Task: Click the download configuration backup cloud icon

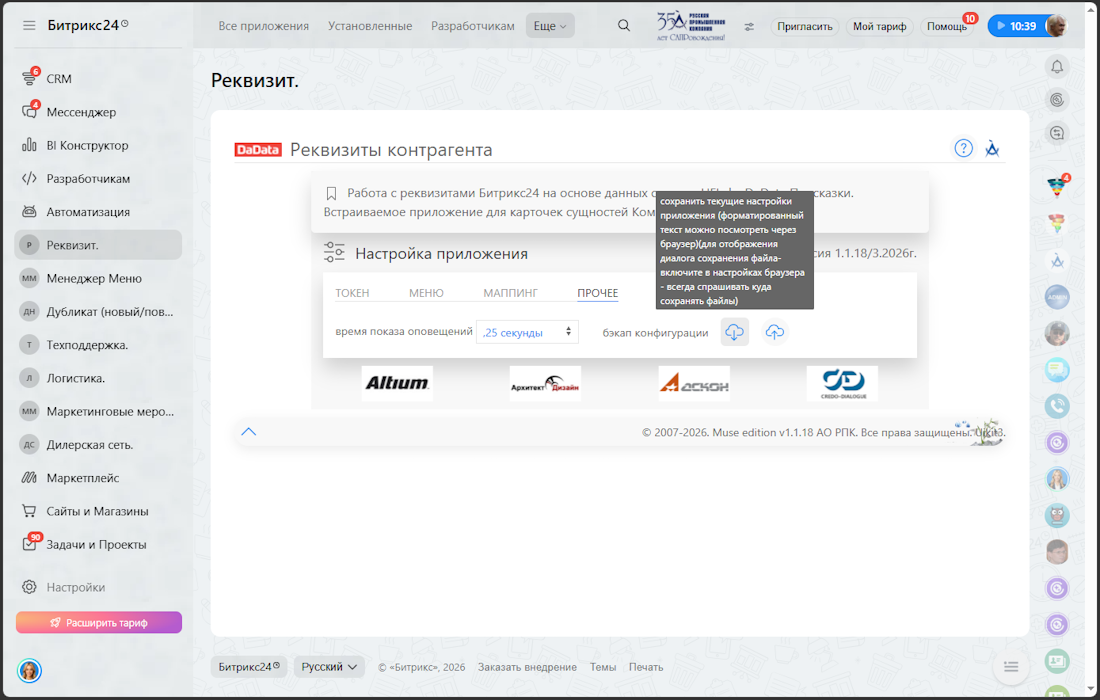Action: pyautogui.click(x=735, y=332)
